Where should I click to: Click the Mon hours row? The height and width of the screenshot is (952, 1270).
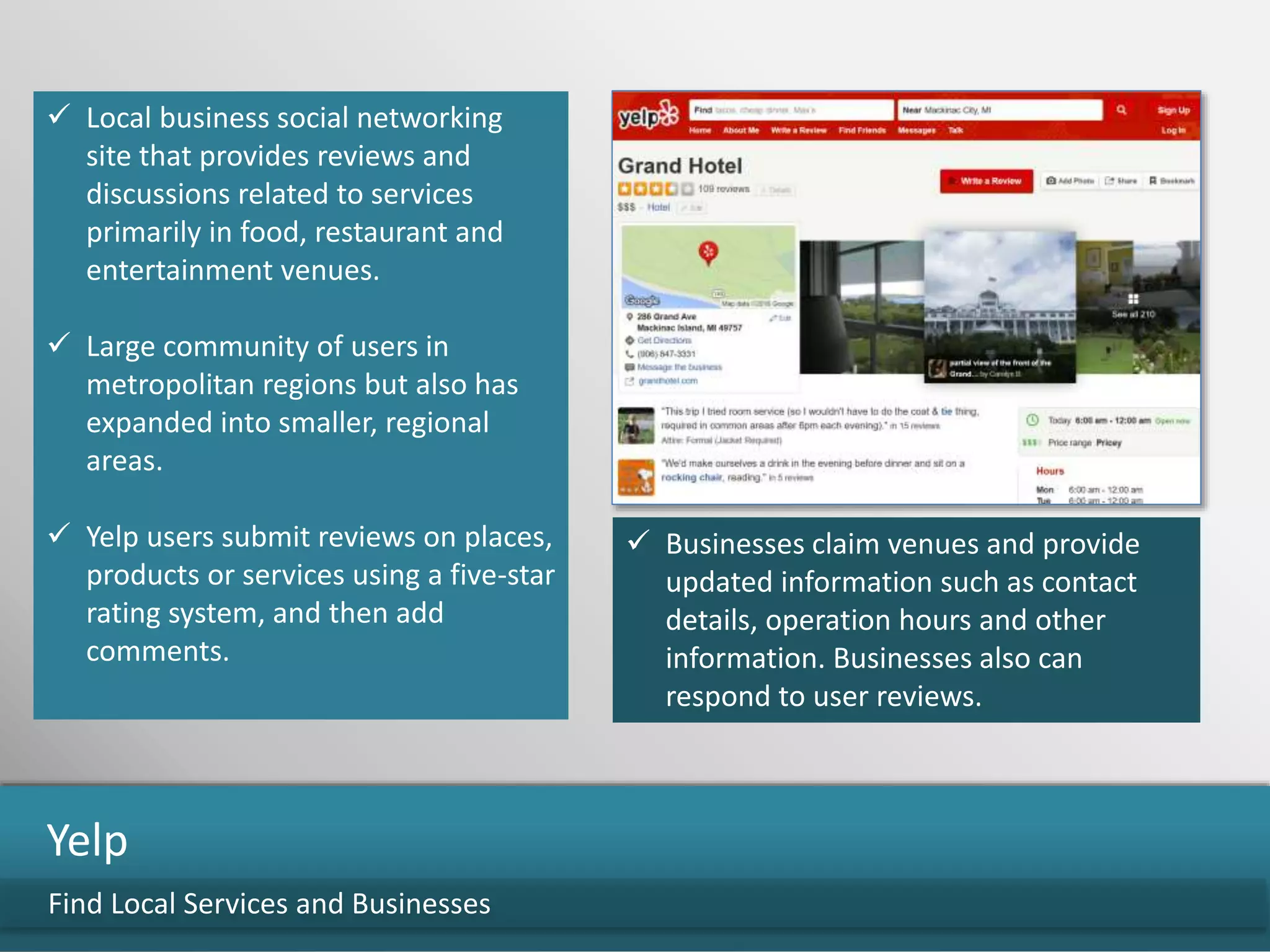[1090, 490]
